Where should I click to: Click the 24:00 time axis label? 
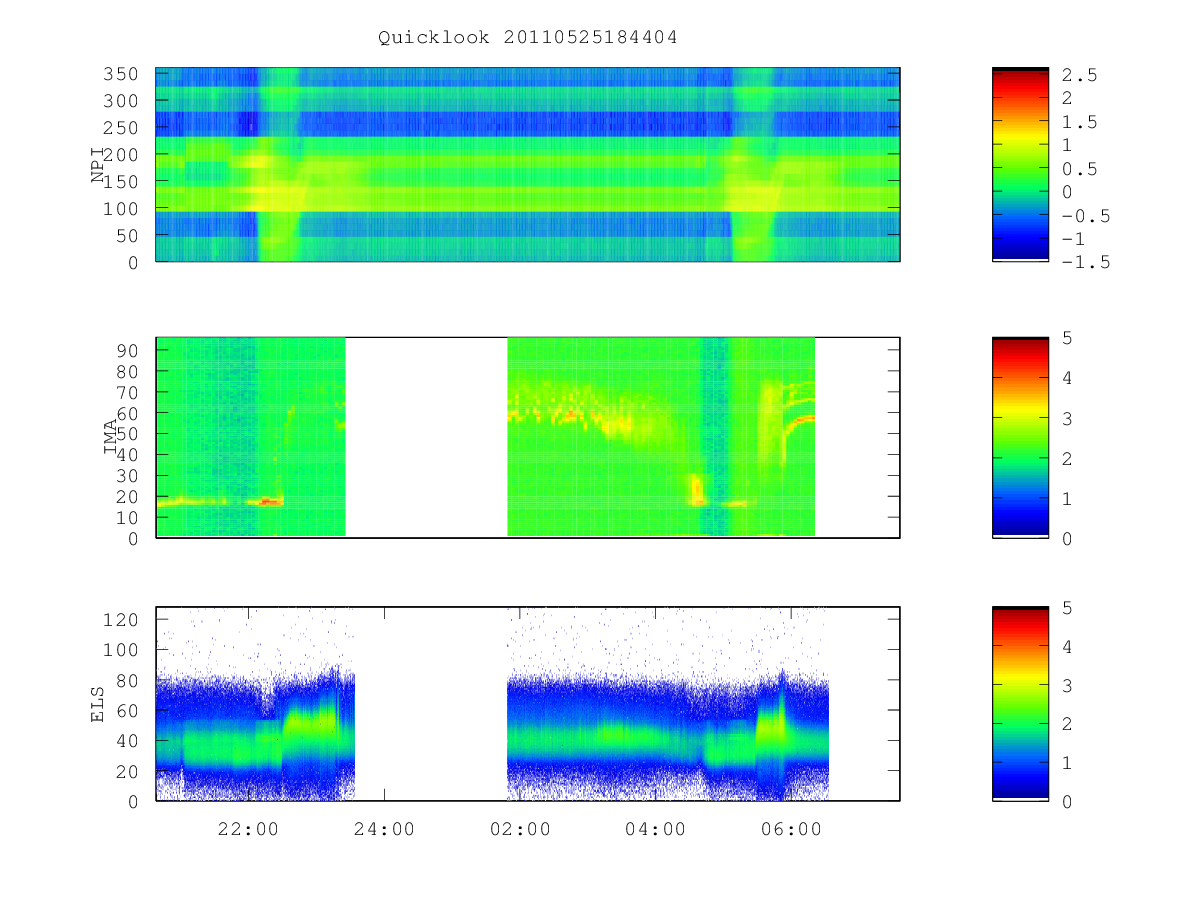384,829
